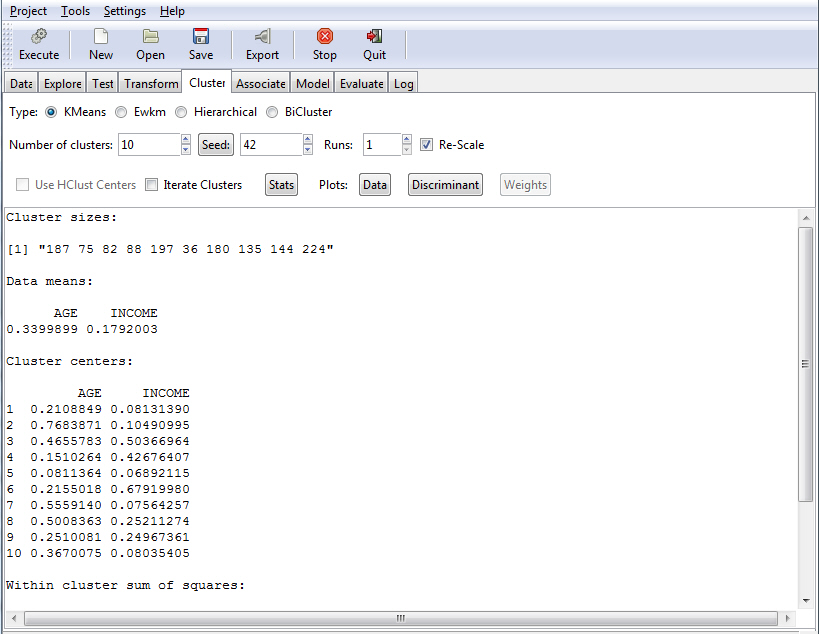Click the vertical scrollbar thumb in output

(805, 364)
